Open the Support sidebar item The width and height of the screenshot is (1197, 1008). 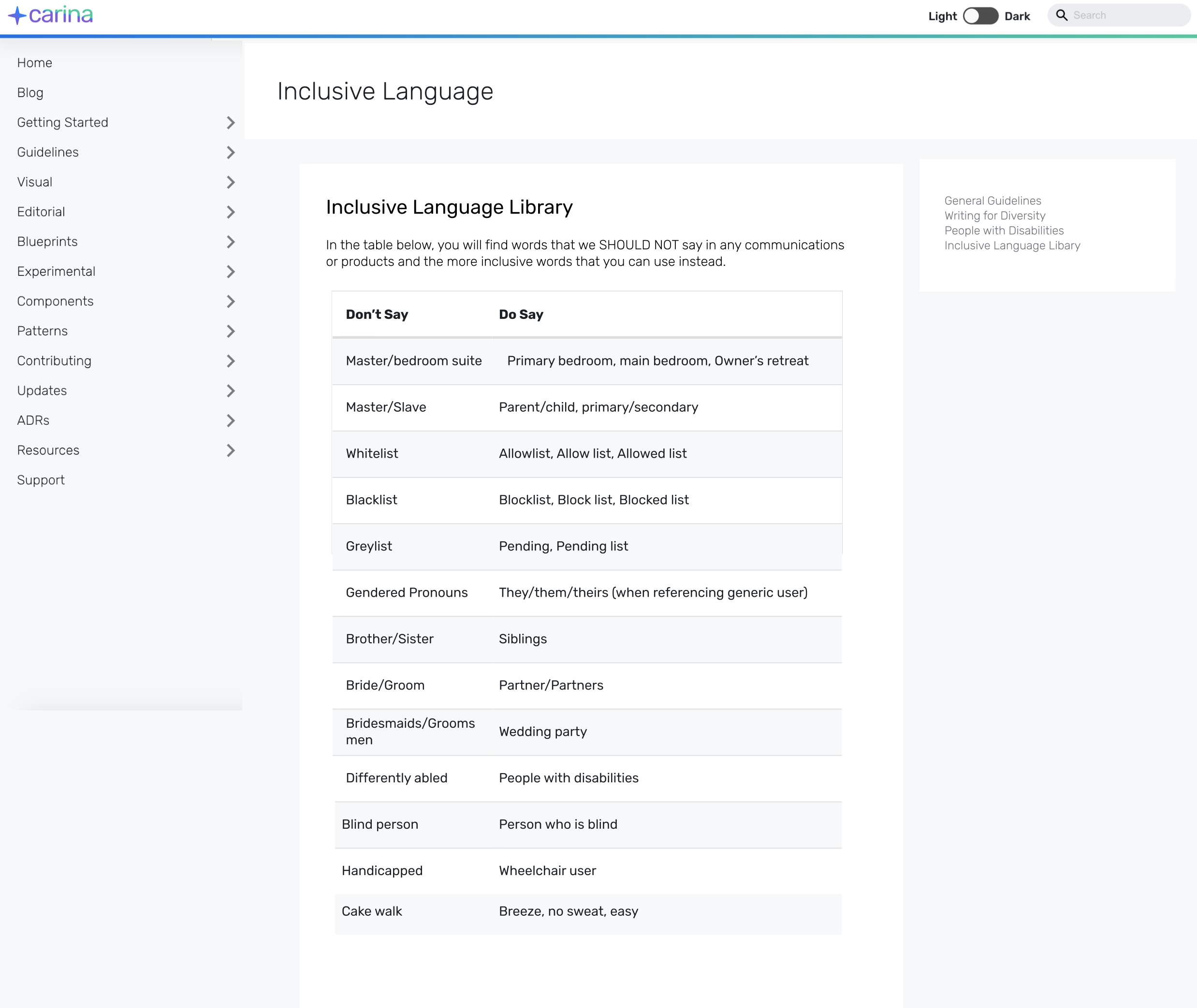[41, 480]
